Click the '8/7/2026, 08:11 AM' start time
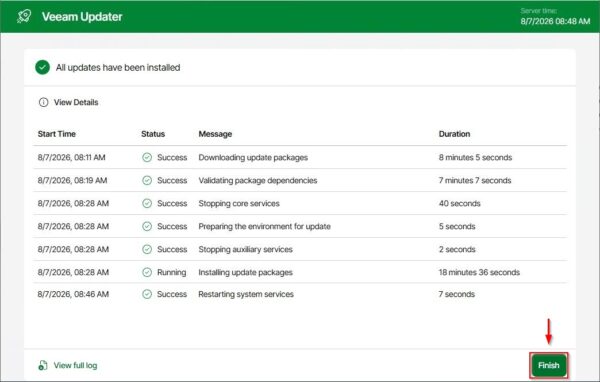Screen dimensions: 600x382 pos(71,157)
